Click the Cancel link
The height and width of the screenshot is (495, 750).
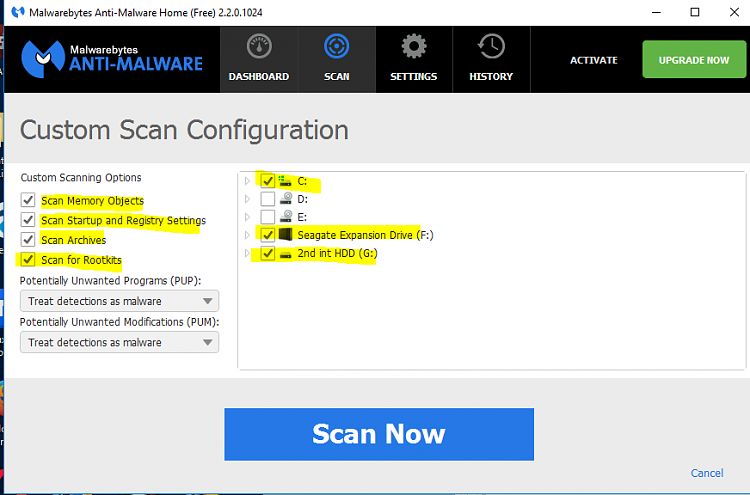(x=707, y=473)
